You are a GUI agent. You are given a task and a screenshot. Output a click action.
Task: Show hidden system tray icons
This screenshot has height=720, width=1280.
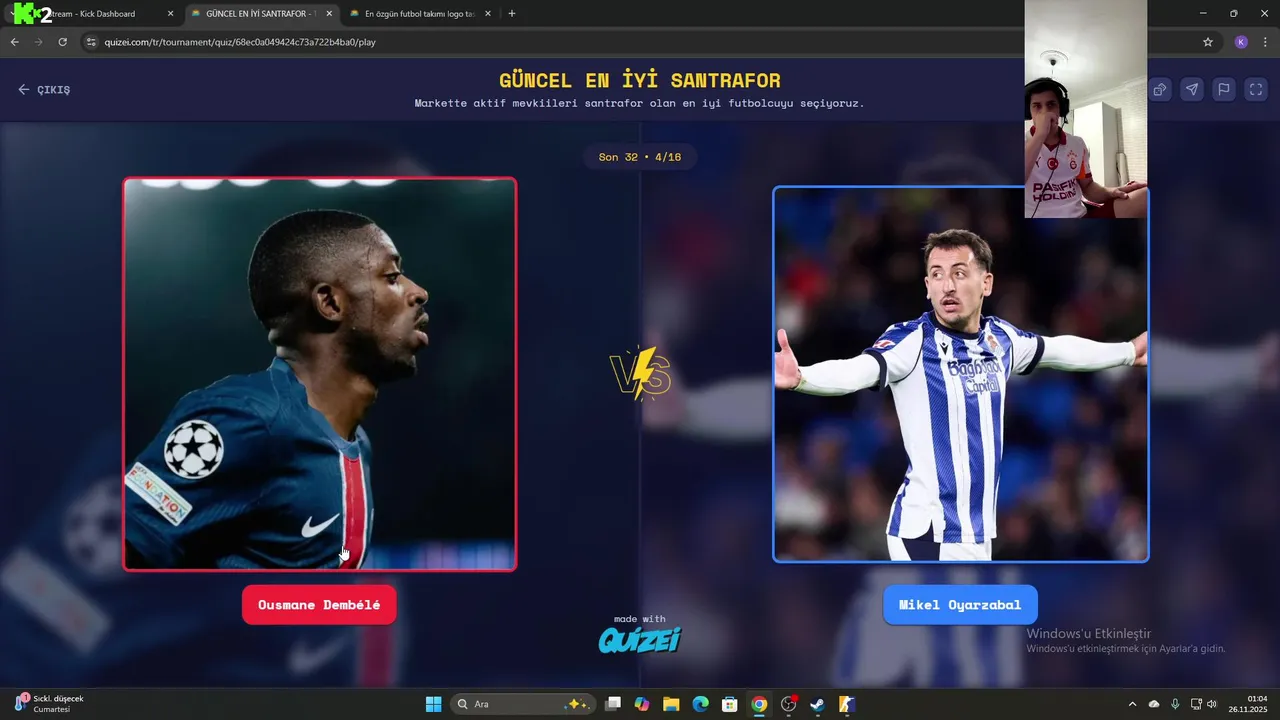[x=1132, y=704]
